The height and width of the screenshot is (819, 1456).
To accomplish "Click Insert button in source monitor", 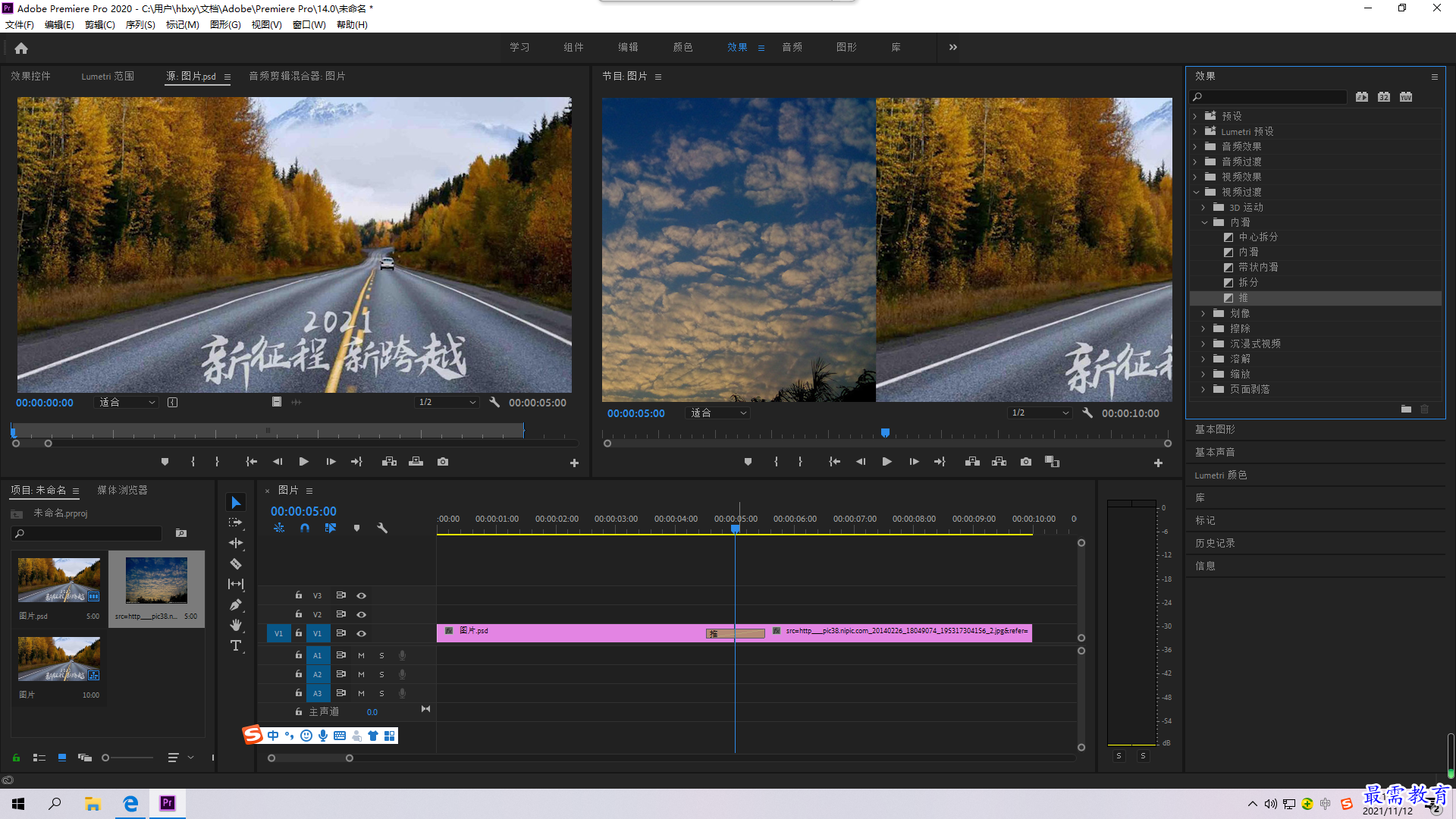I will (x=389, y=462).
